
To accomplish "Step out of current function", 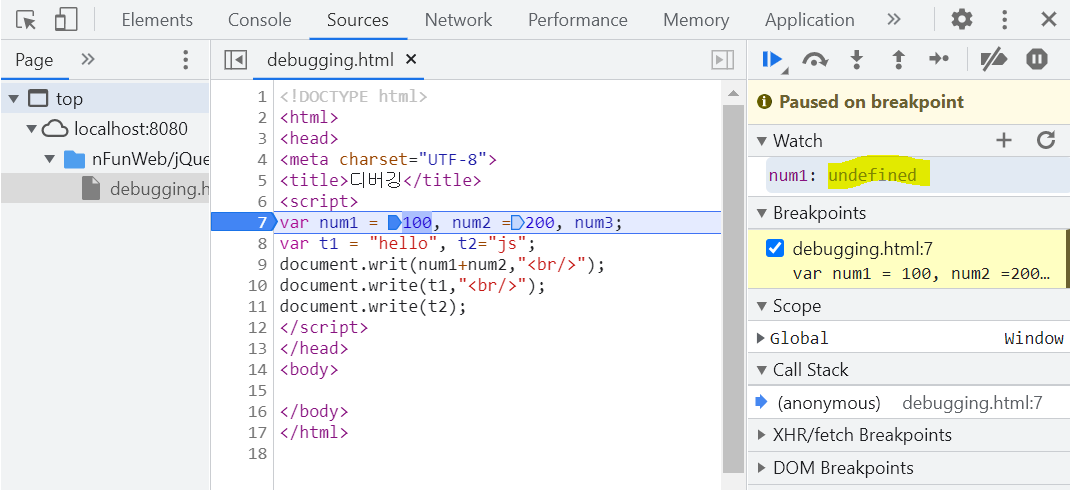I will (898, 60).
